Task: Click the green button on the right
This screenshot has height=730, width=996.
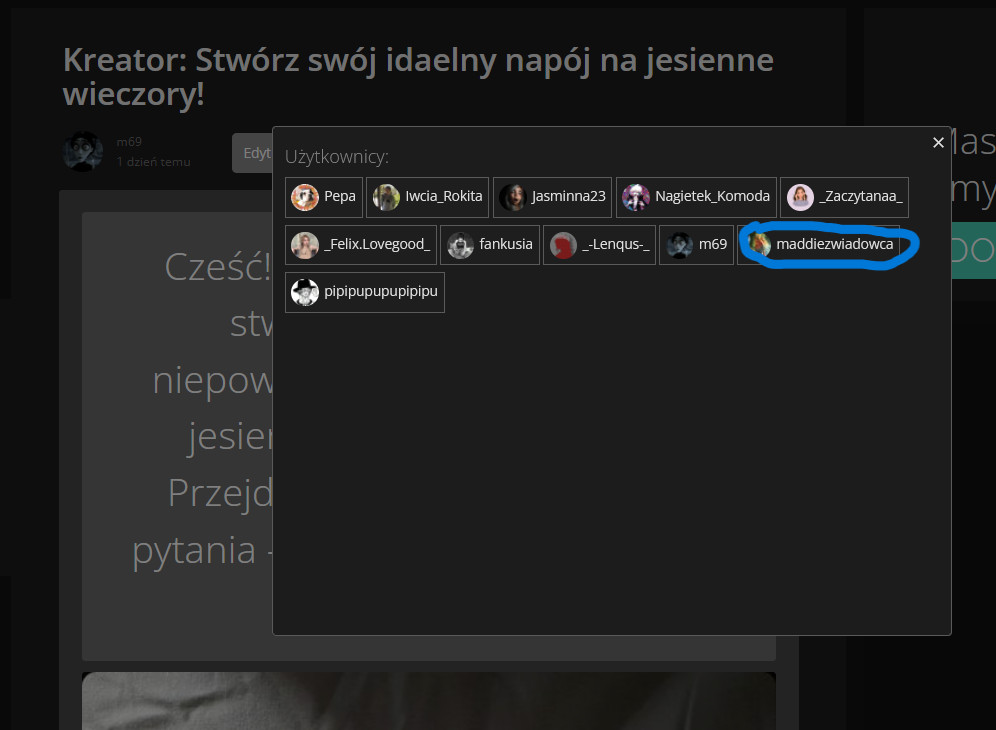Action: pyautogui.click(x=973, y=250)
